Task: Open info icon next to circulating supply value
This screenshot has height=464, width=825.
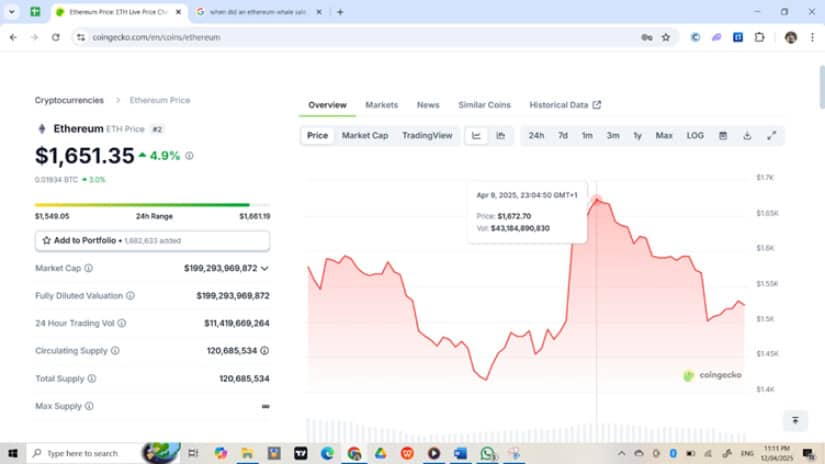Action: point(265,350)
